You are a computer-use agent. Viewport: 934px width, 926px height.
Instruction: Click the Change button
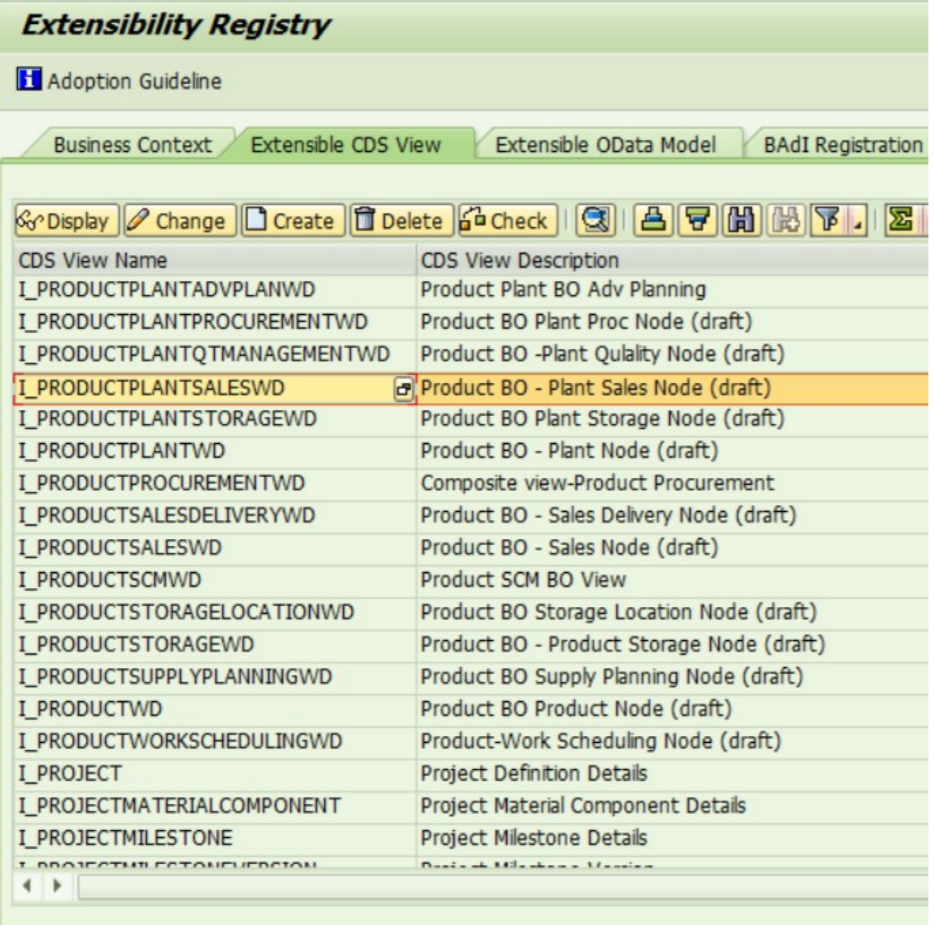180,220
